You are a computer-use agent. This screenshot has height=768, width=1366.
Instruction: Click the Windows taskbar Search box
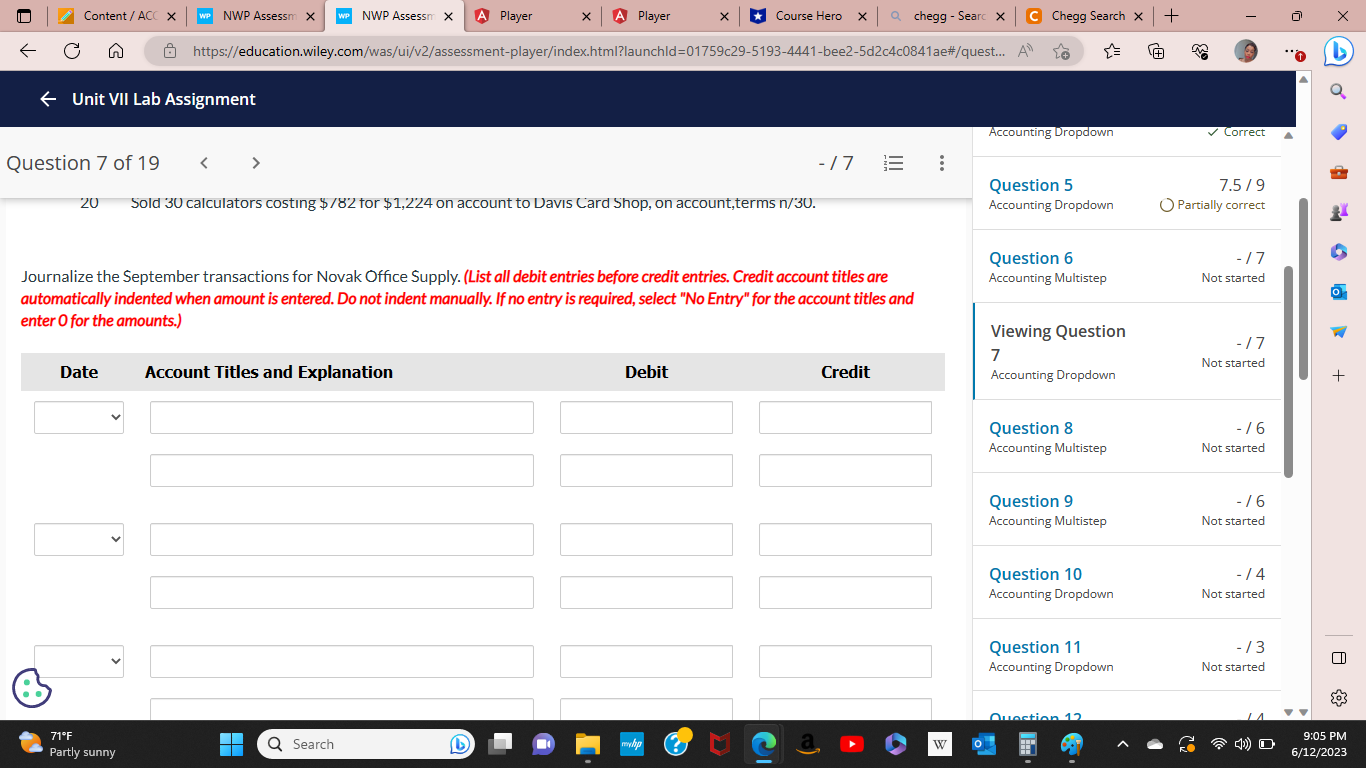(366, 744)
